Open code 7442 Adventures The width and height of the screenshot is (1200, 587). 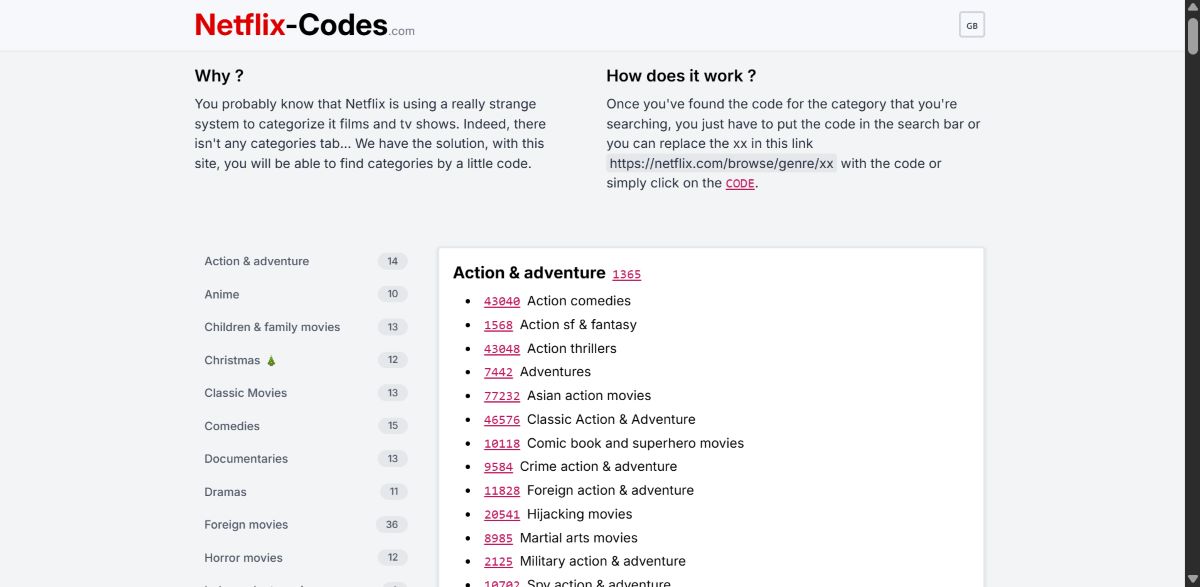498,371
